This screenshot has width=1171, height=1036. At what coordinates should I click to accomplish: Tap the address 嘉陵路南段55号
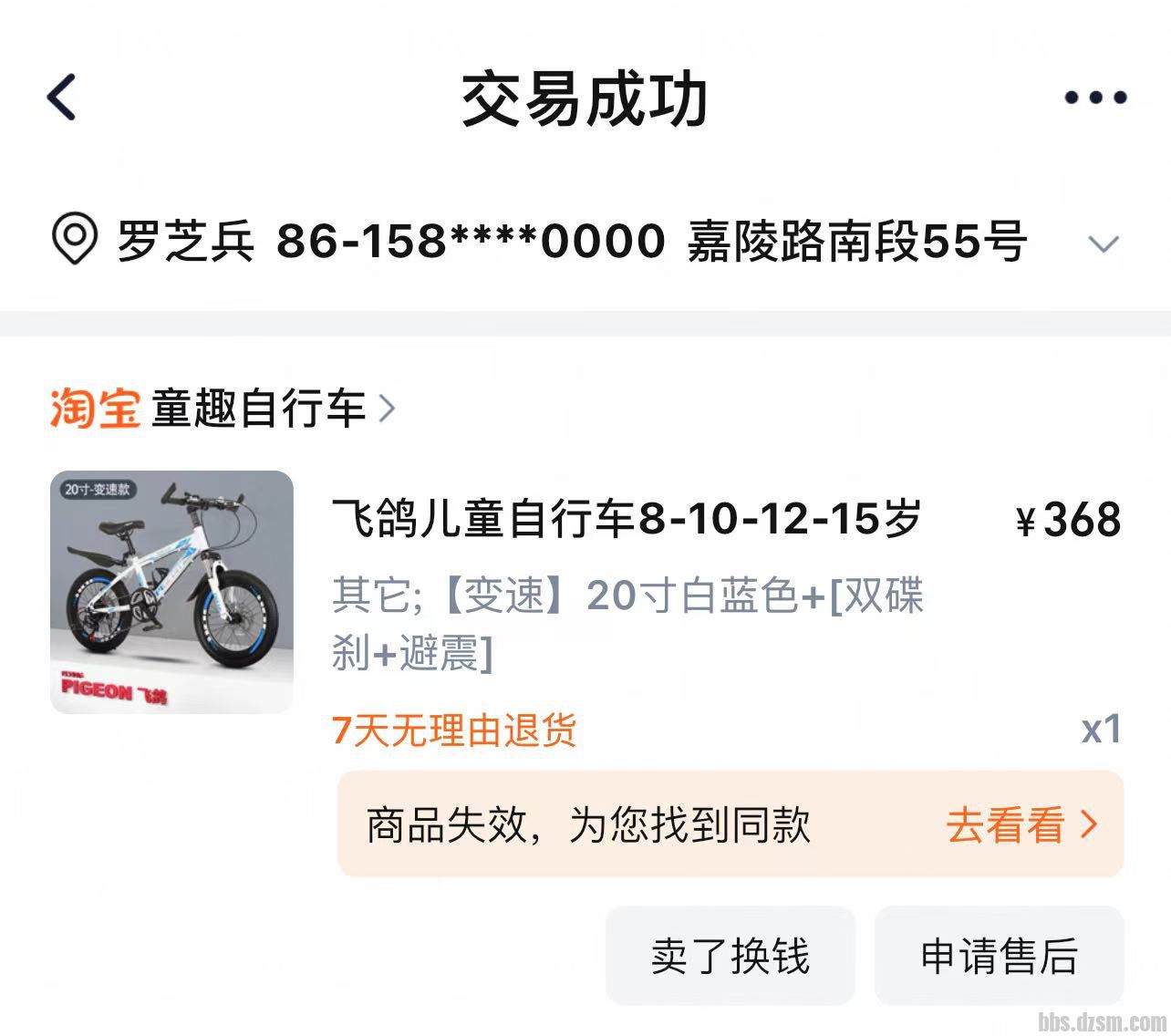pyautogui.click(x=857, y=241)
